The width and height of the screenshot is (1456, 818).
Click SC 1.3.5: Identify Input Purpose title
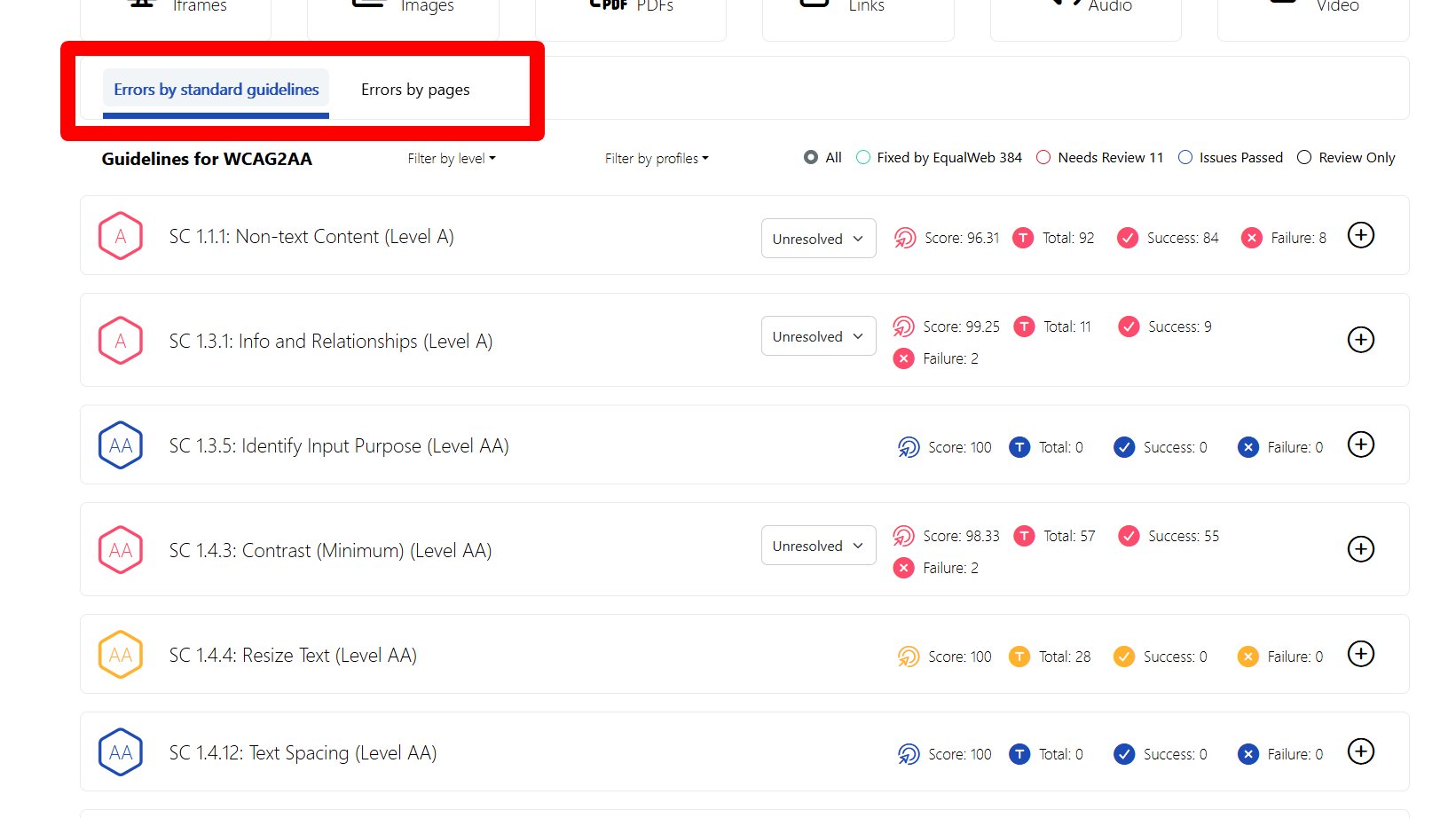click(339, 446)
